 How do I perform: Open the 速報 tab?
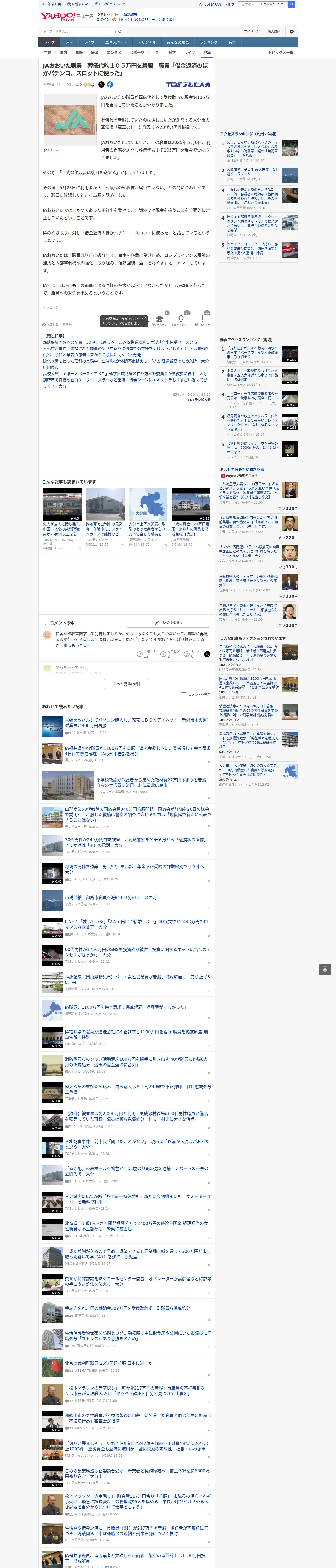69,43
